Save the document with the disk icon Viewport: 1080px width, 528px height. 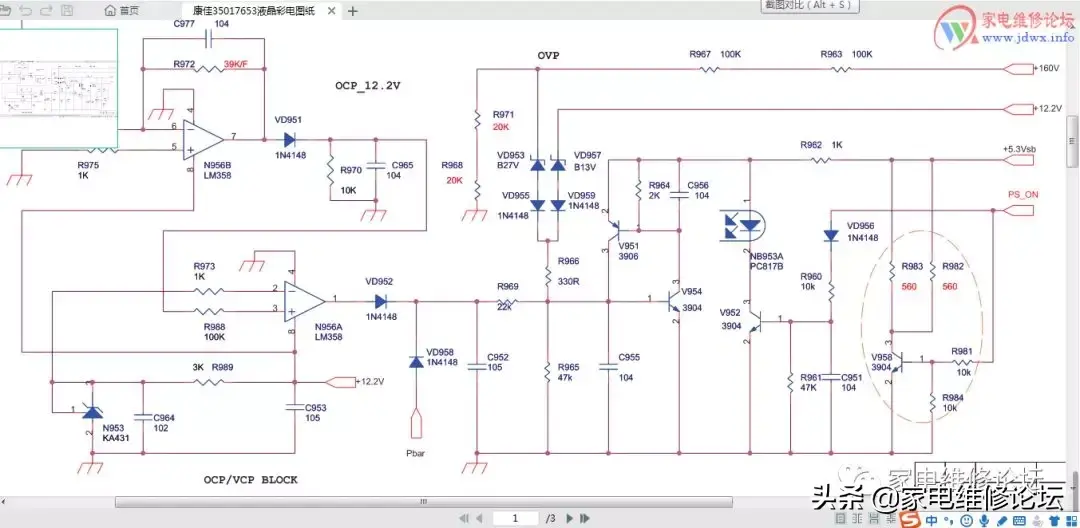point(67,10)
